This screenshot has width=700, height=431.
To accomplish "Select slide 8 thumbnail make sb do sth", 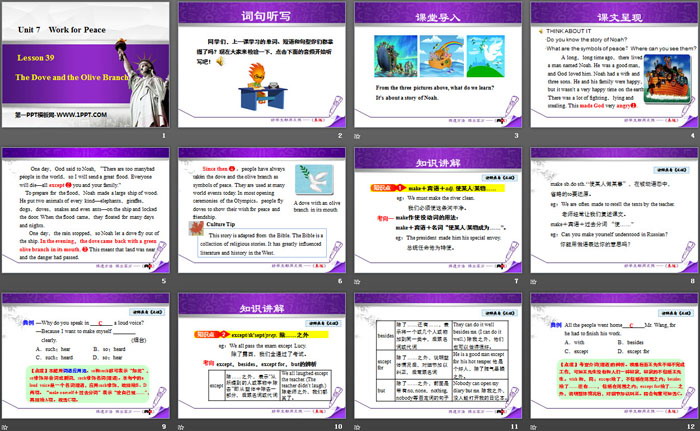I will pyautogui.click(x=614, y=210).
